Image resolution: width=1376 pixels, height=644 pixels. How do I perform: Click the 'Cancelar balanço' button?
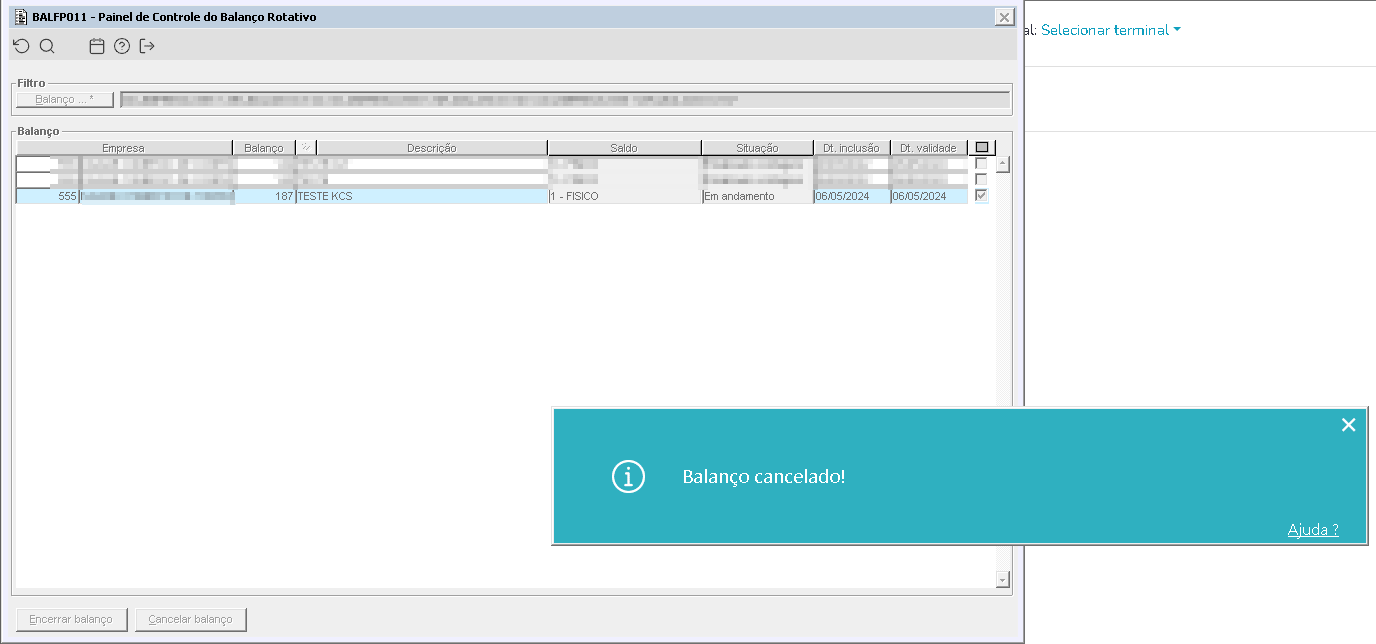point(190,619)
